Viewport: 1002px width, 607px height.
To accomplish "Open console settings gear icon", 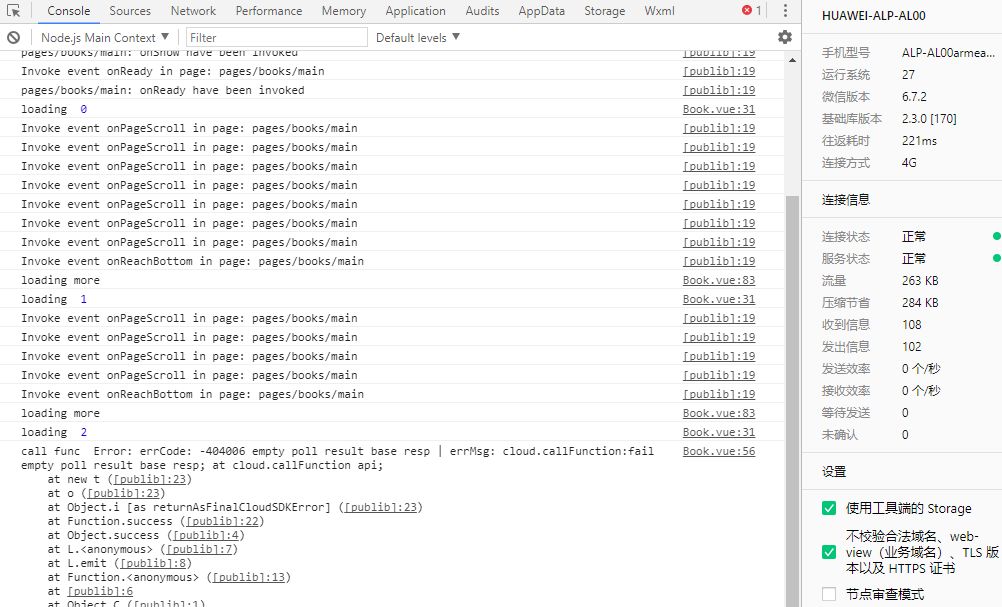I will point(785,37).
